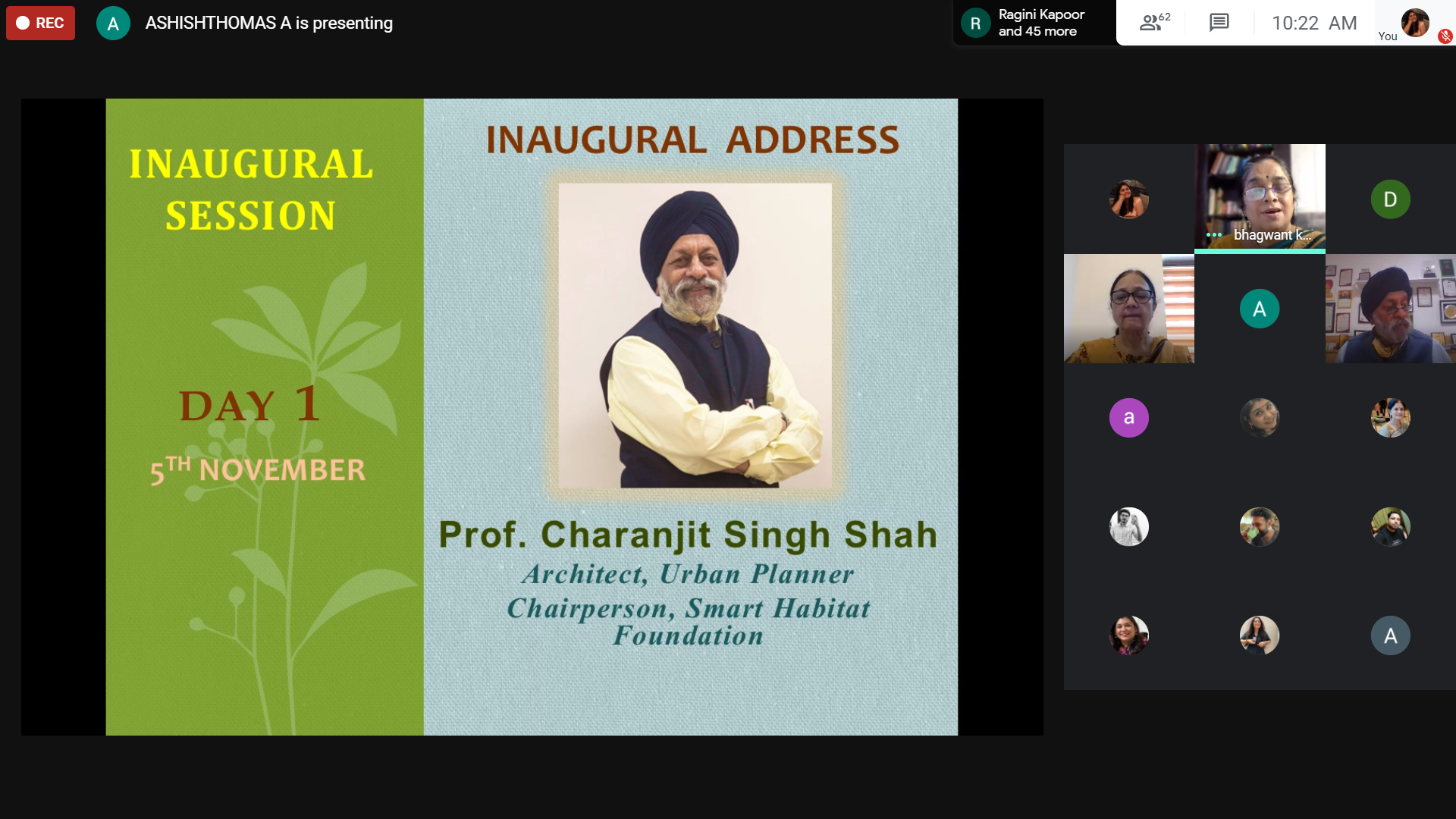Click the green D participant avatar

pyautogui.click(x=1390, y=199)
